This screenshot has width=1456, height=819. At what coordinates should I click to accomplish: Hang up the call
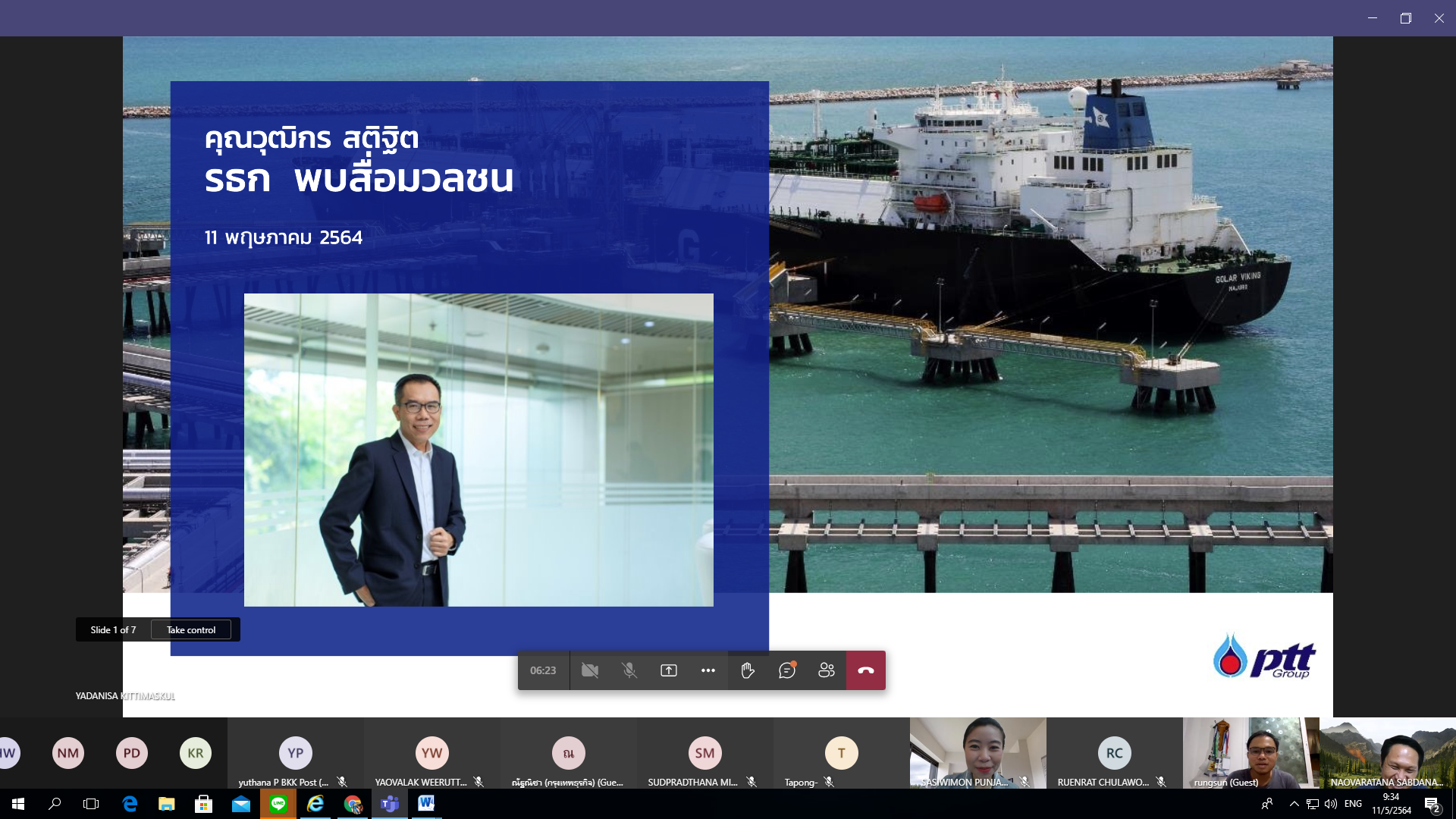coord(865,670)
